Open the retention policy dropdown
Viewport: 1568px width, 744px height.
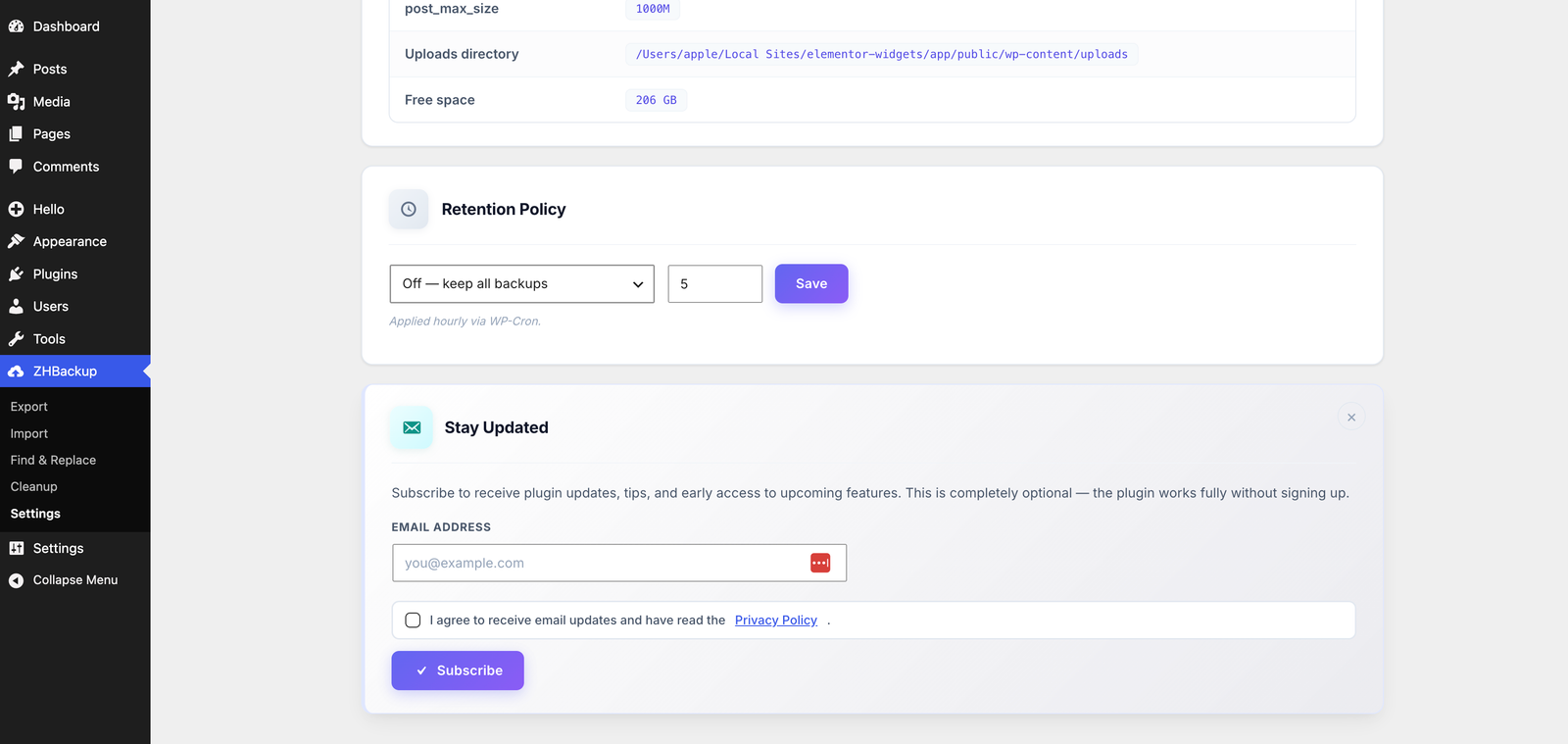(x=521, y=284)
